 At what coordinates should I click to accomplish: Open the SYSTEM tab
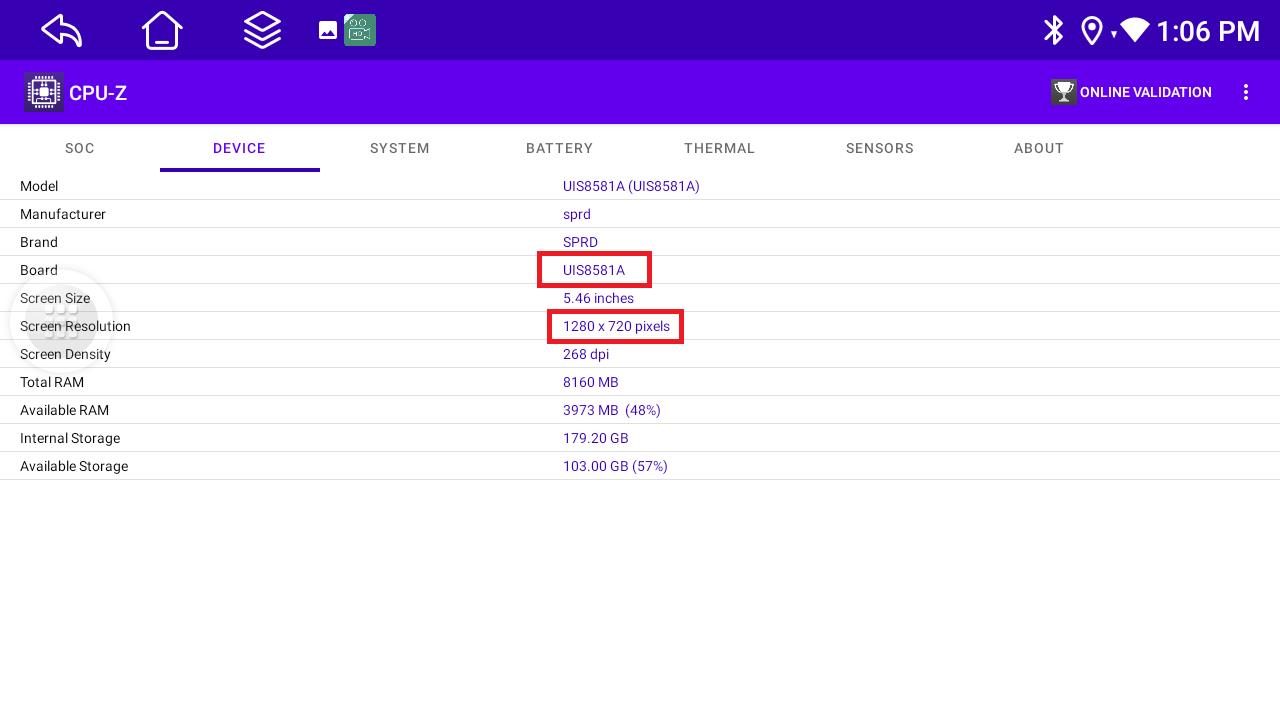(x=400, y=148)
